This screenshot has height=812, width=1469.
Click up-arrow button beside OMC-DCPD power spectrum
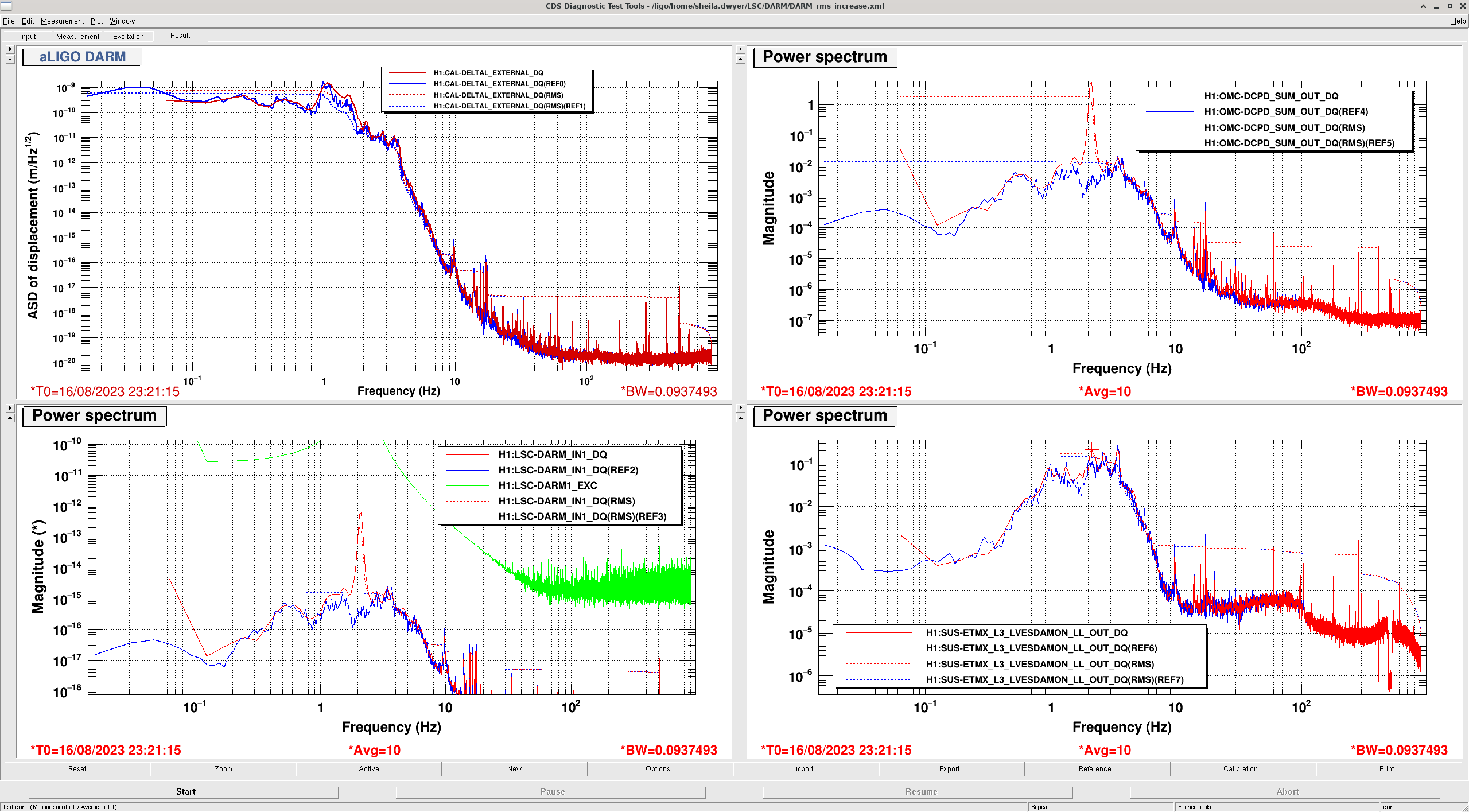point(740,59)
